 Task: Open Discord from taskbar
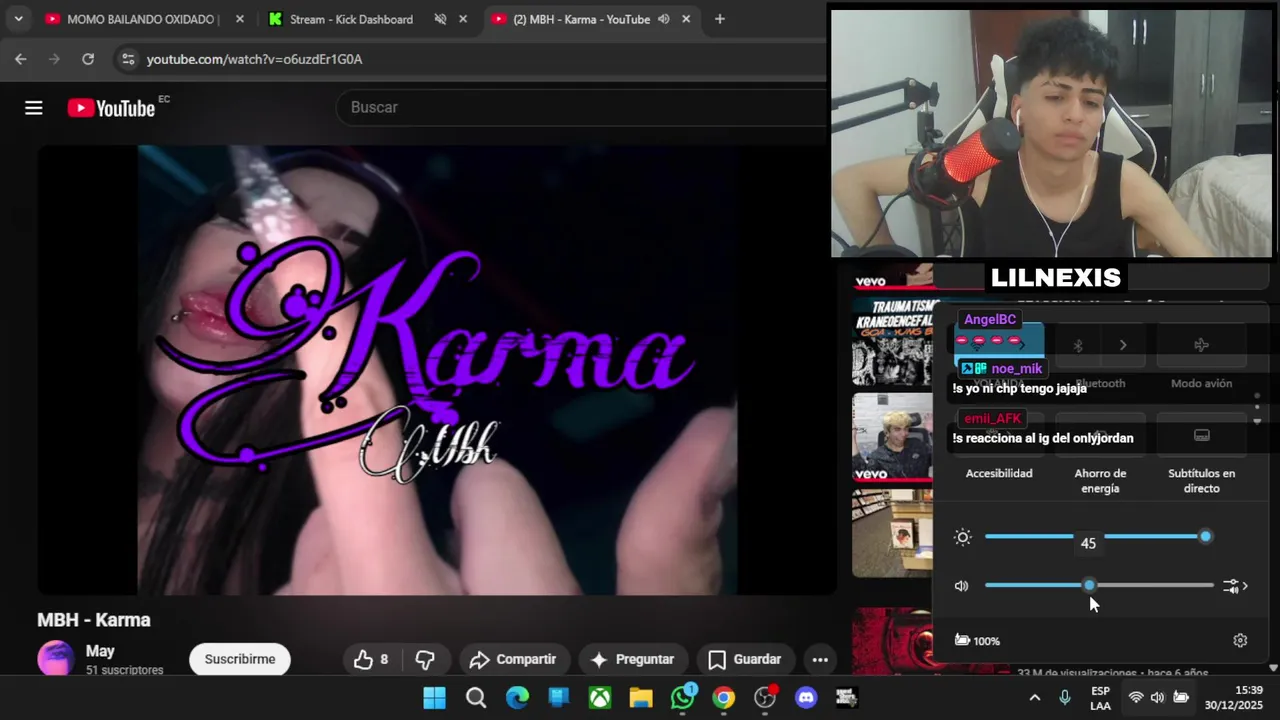[x=806, y=698]
